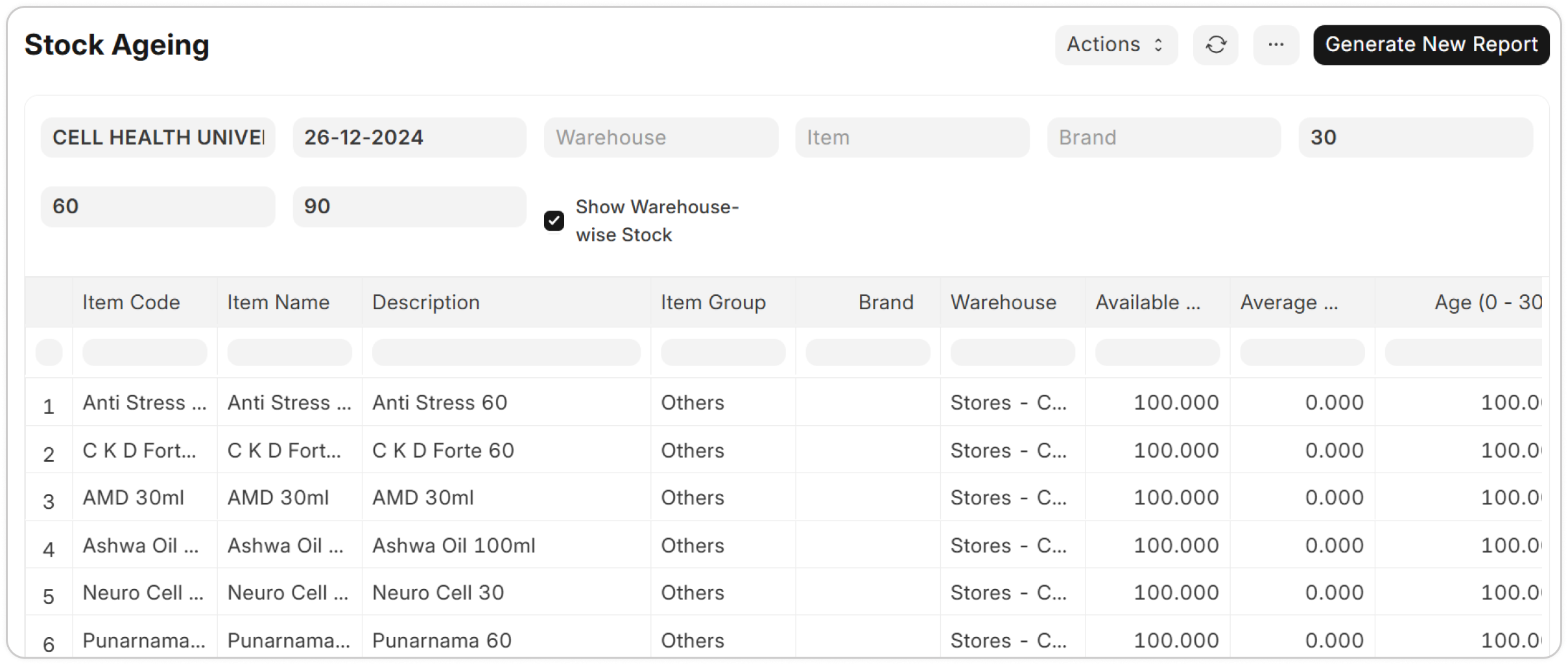This screenshot has width=1568, height=665.
Task: Select the Anti Stress 60 description cell
Action: click(x=440, y=402)
